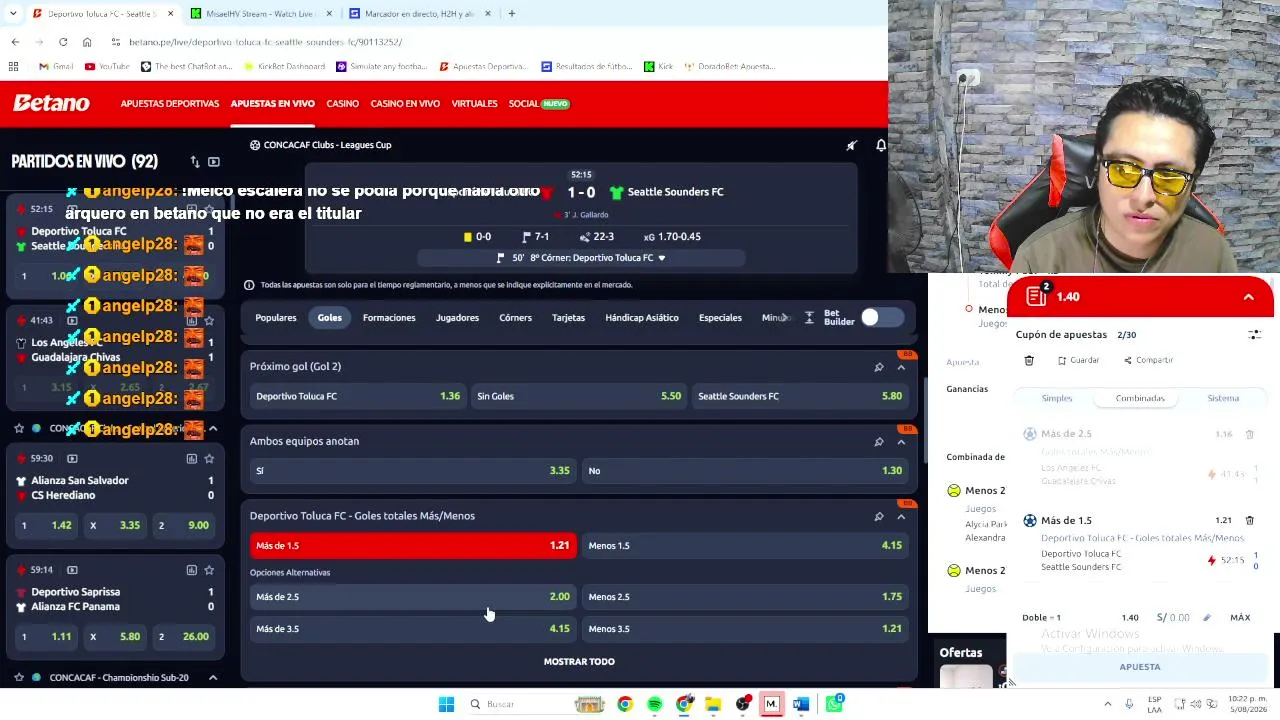Go to the Hándicap Asiático tab
Screen dimensions: 1280x720
[x=642, y=318]
